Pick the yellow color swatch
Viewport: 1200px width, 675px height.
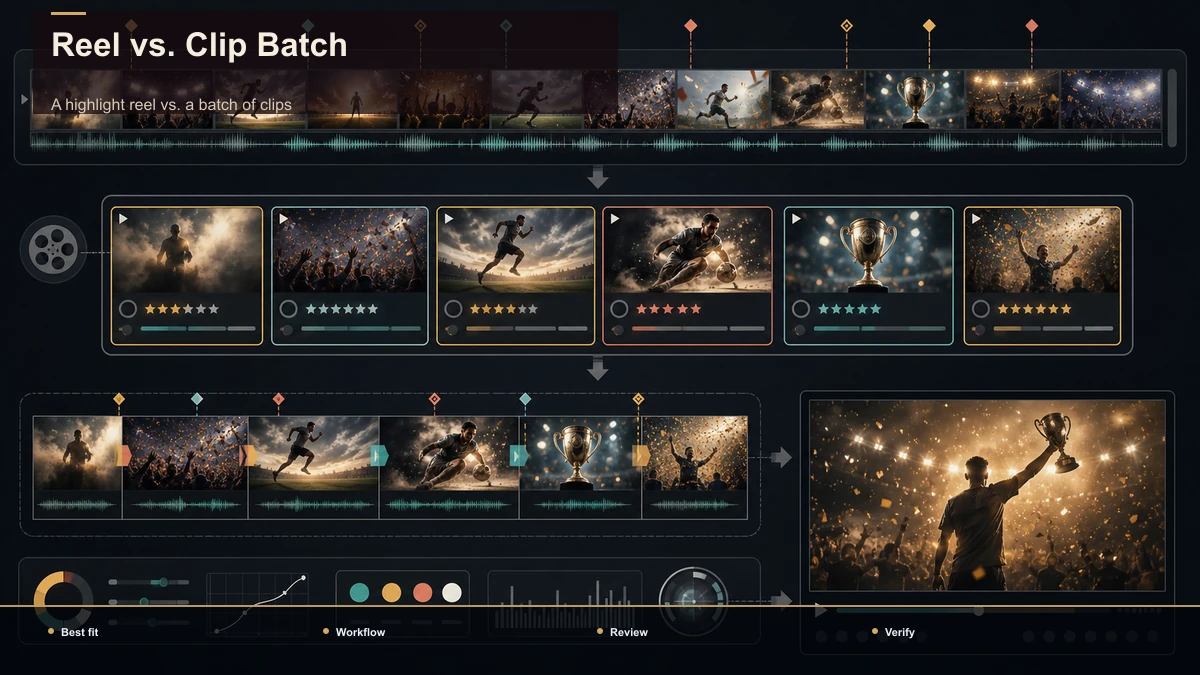point(391,593)
